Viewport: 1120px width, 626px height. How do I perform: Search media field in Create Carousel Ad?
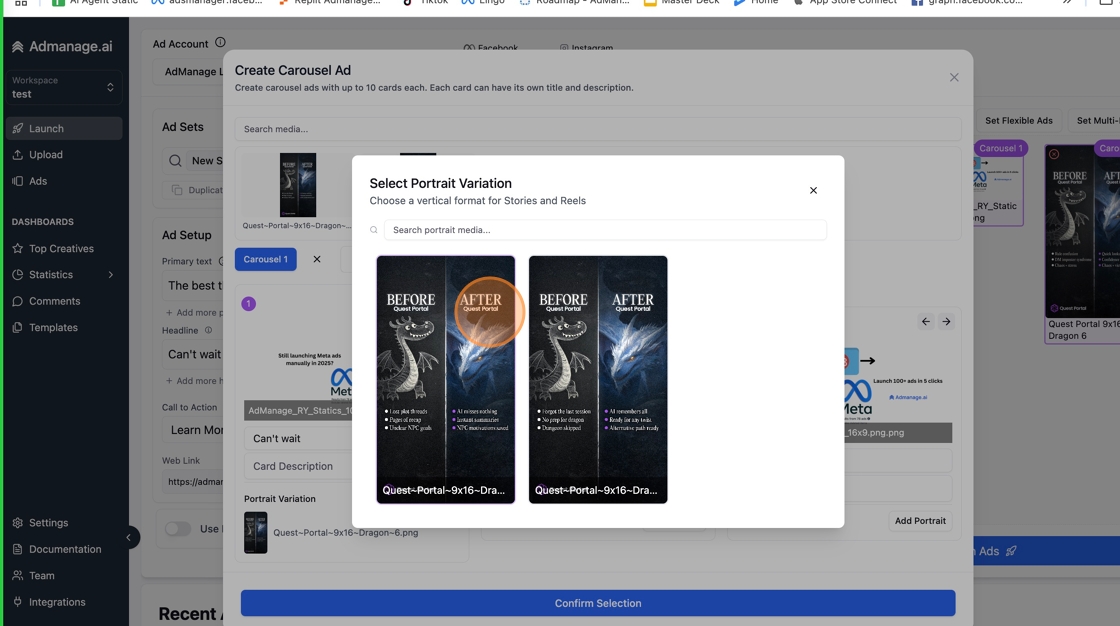(598, 129)
